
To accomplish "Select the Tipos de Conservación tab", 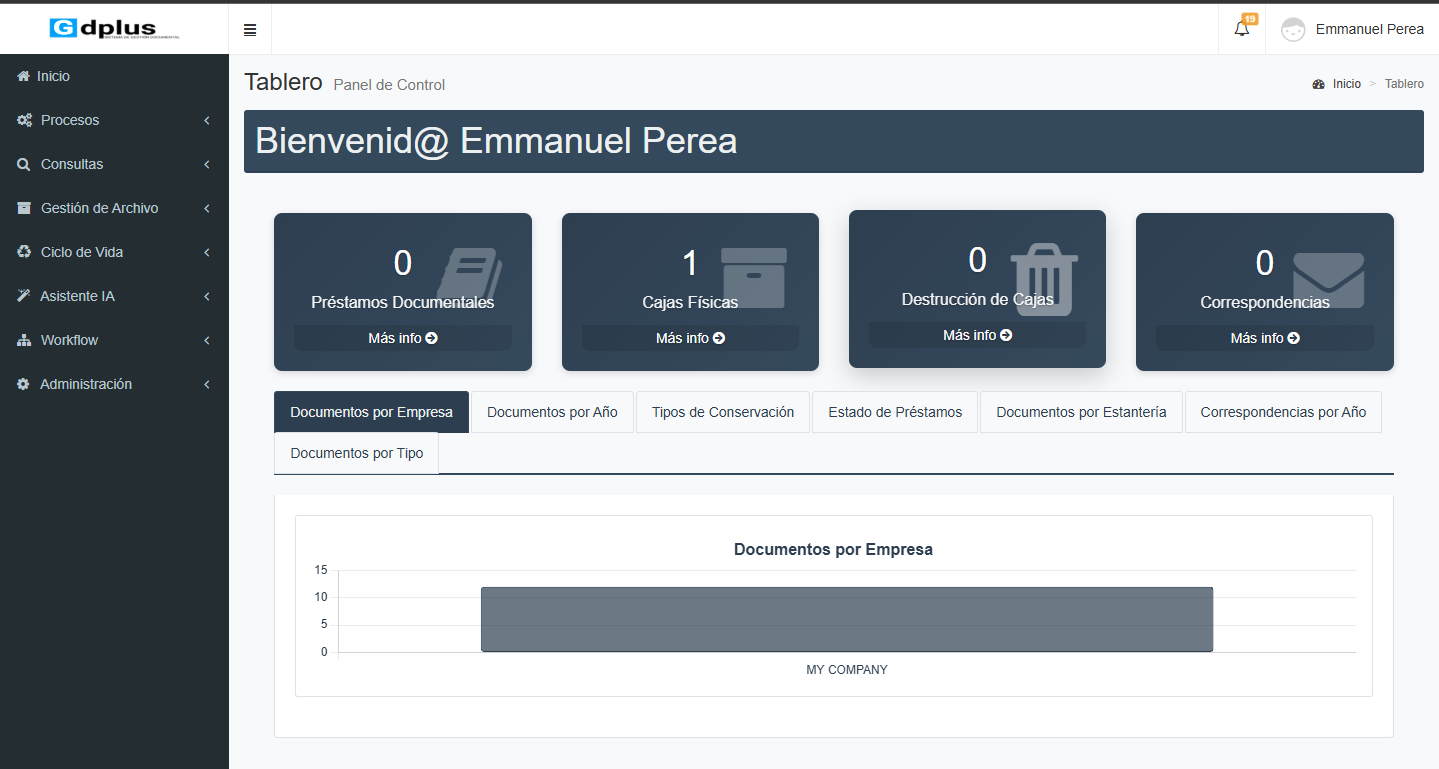I will [x=722, y=412].
